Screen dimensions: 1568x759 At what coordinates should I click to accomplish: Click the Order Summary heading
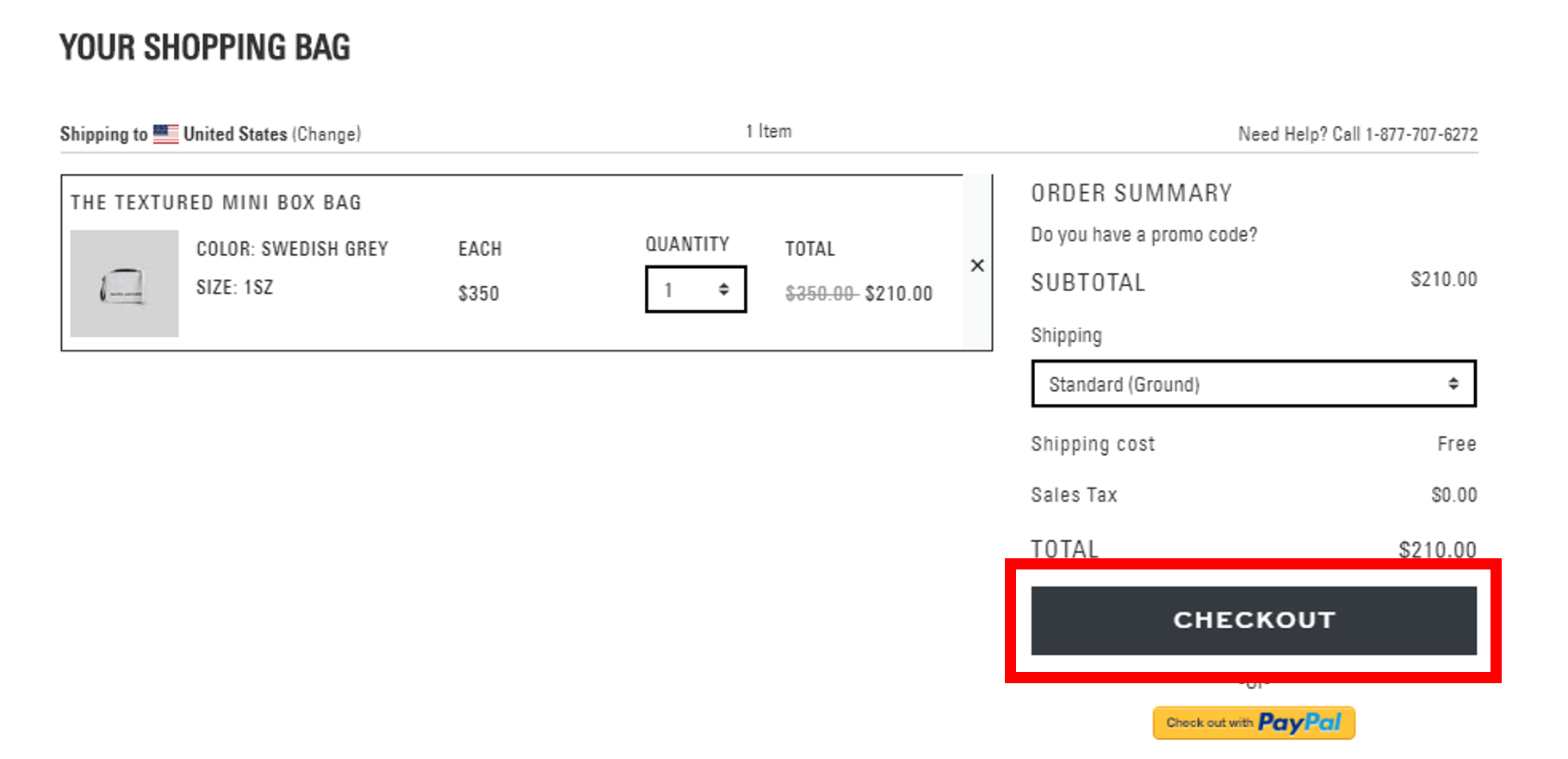(x=1131, y=193)
